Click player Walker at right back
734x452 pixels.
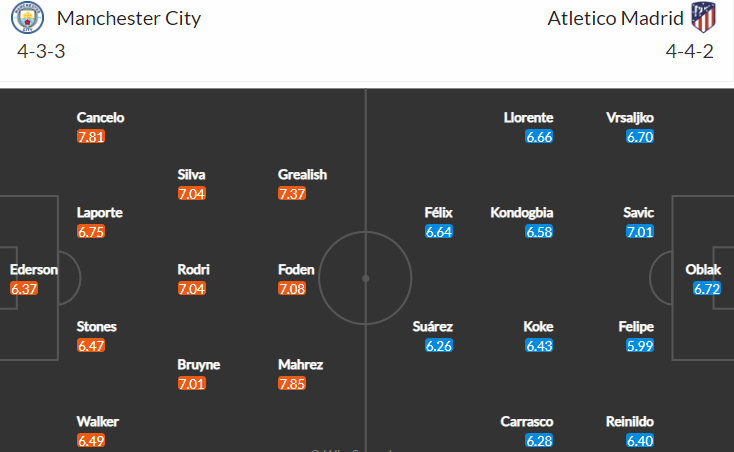(97, 422)
